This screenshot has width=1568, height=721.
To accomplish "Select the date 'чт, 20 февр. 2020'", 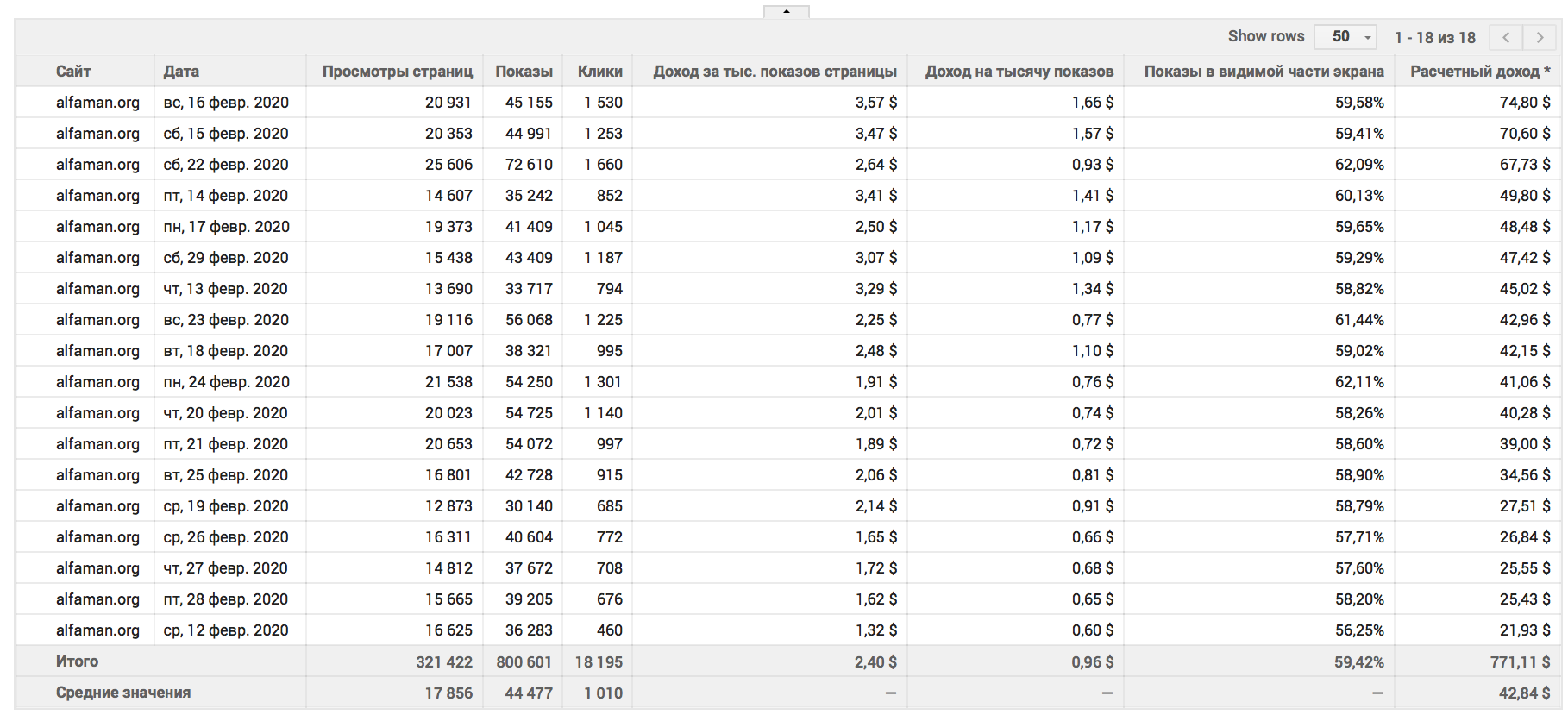I will tap(226, 413).
